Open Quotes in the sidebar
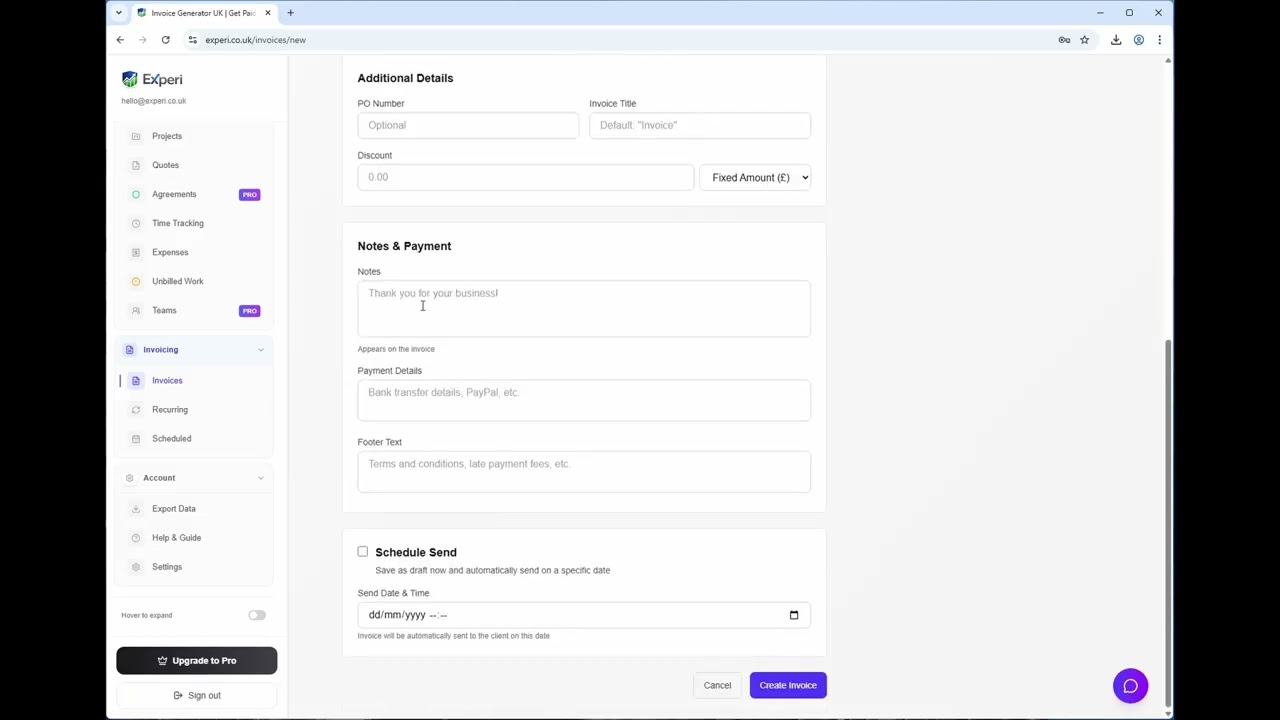The width and height of the screenshot is (1280, 720). point(165,165)
